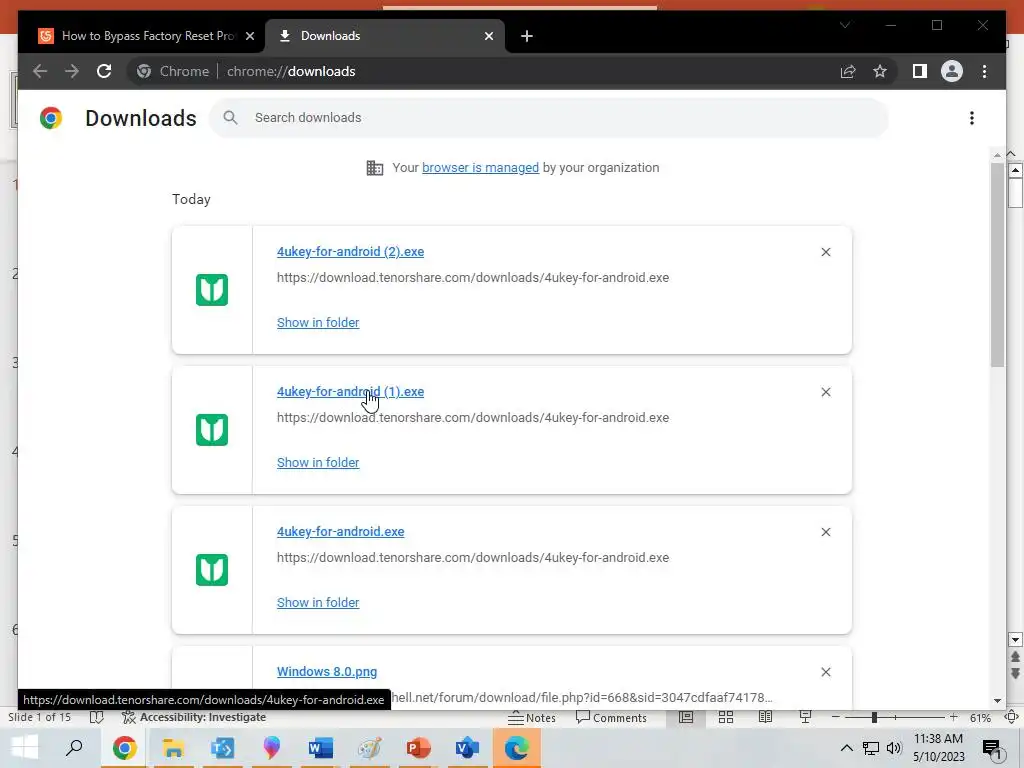Open the Windows Start menu
Image resolution: width=1024 pixels, height=768 pixels.
pyautogui.click(x=24, y=748)
